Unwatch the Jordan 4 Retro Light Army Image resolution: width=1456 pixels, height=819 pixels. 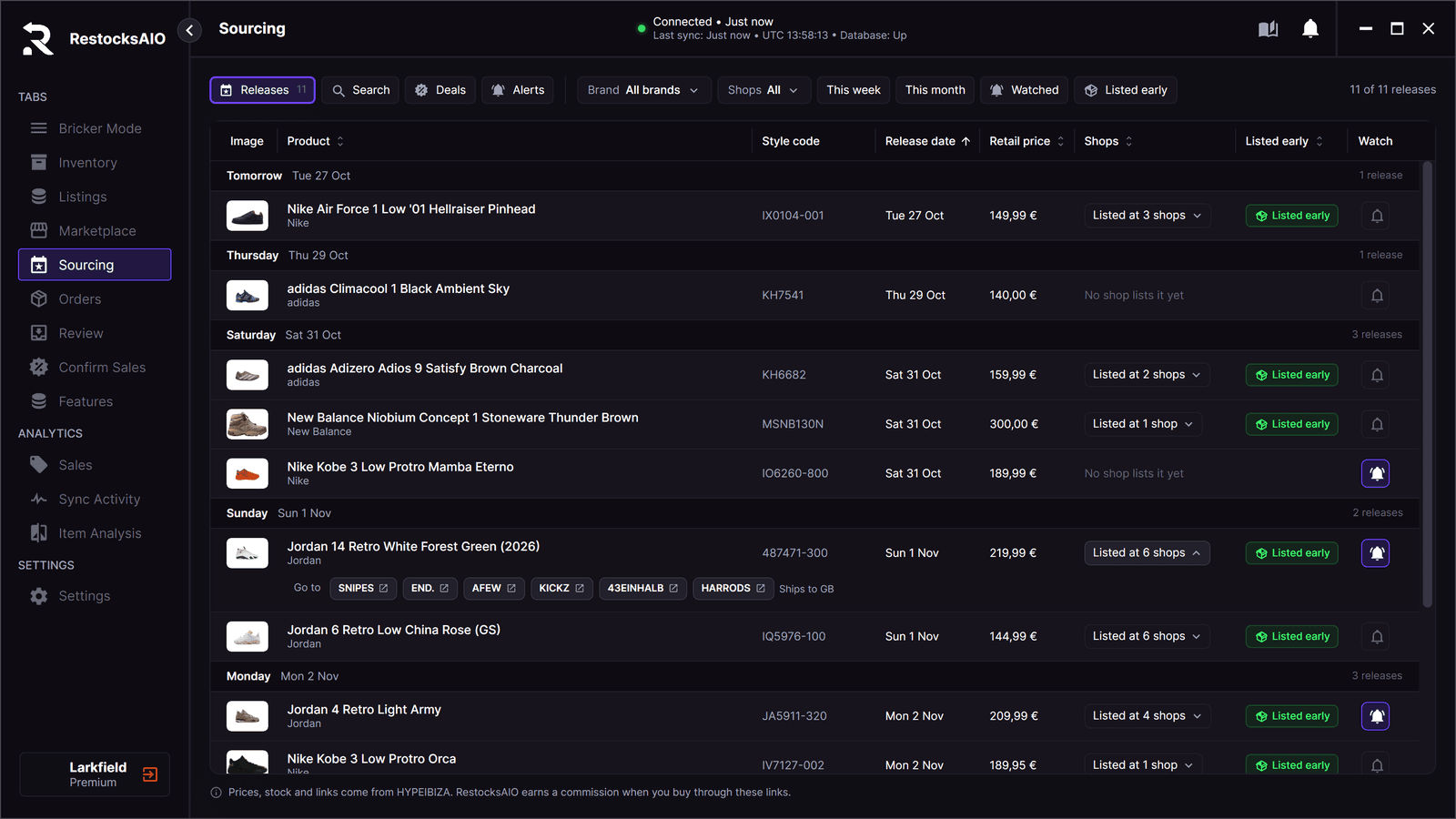coord(1376,716)
